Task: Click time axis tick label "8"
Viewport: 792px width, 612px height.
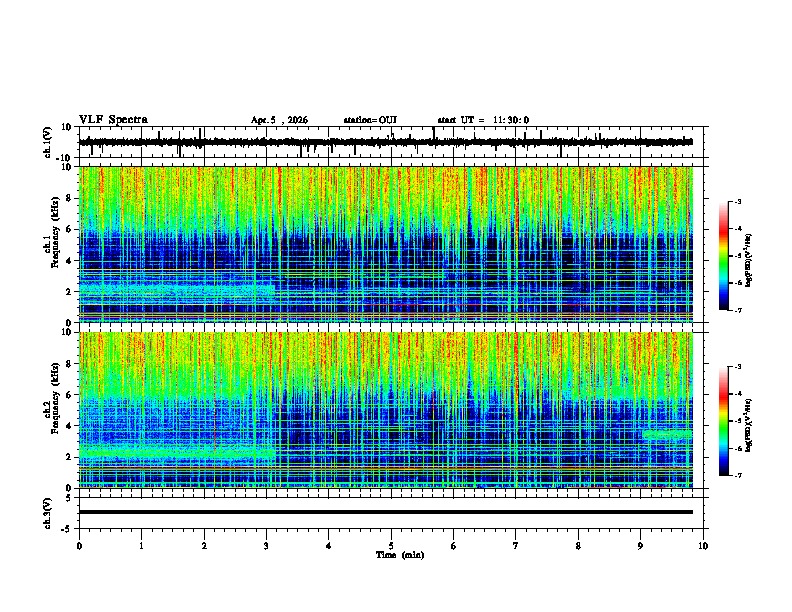Action: (x=578, y=546)
